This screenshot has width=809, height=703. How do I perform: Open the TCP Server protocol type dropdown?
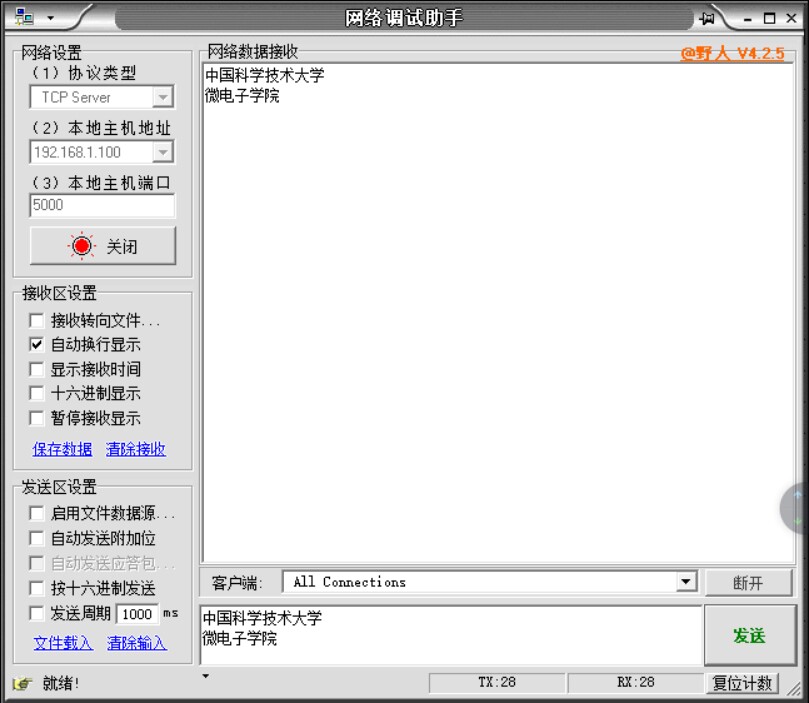[163, 97]
